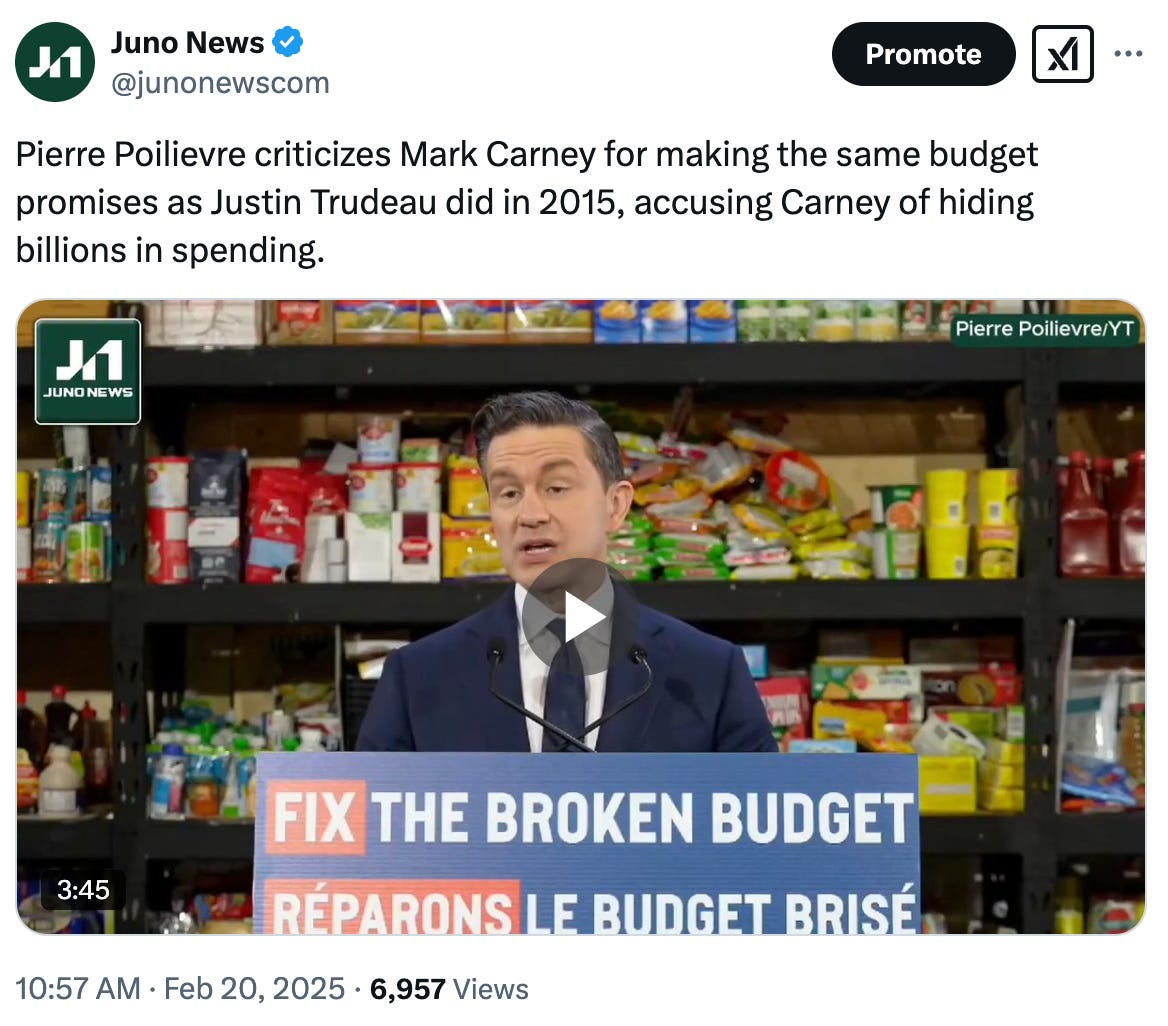Click the Pierre Poilievre/YT credit label
The height and width of the screenshot is (1026, 1168).
click(x=1044, y=329)
